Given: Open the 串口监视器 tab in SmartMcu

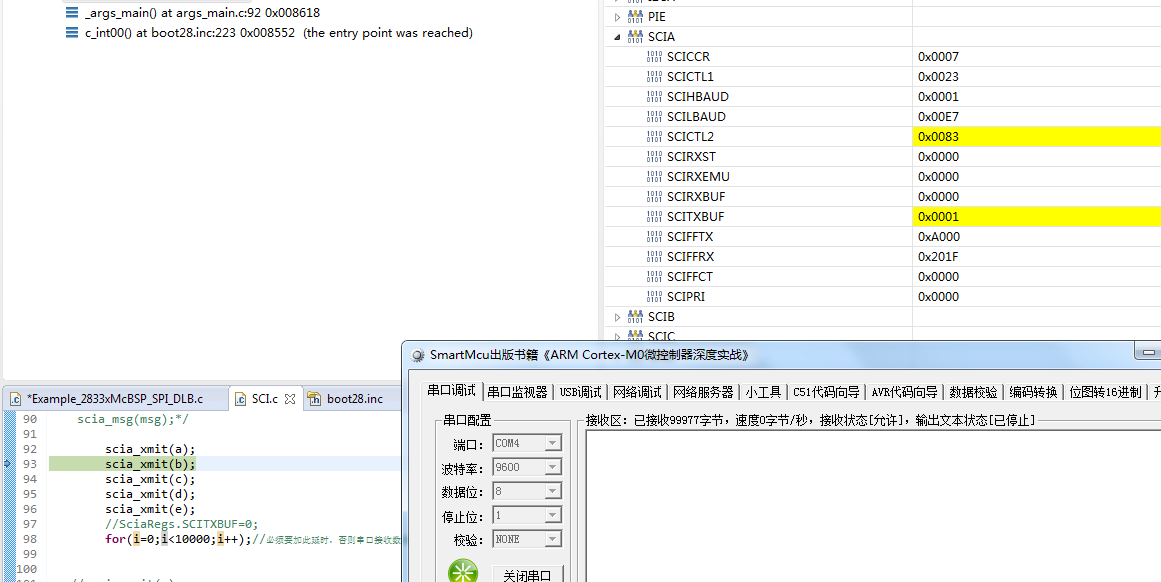Looking at the screenshot, I should 517,392.
